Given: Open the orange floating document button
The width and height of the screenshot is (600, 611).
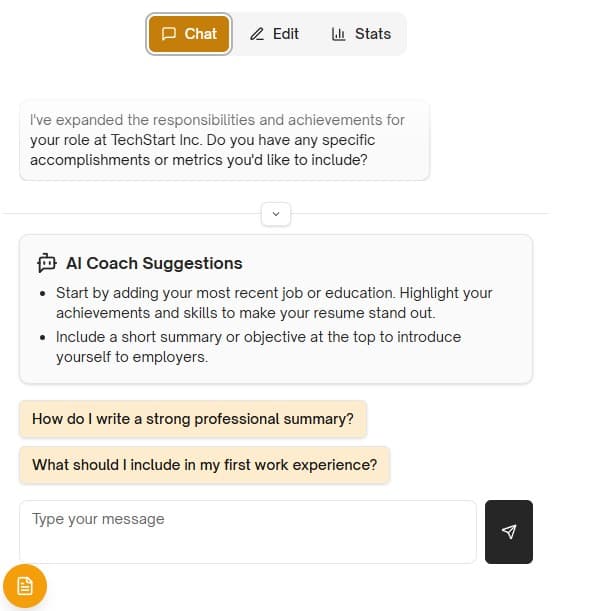Looking at the screenshot, I should [25, 586].
